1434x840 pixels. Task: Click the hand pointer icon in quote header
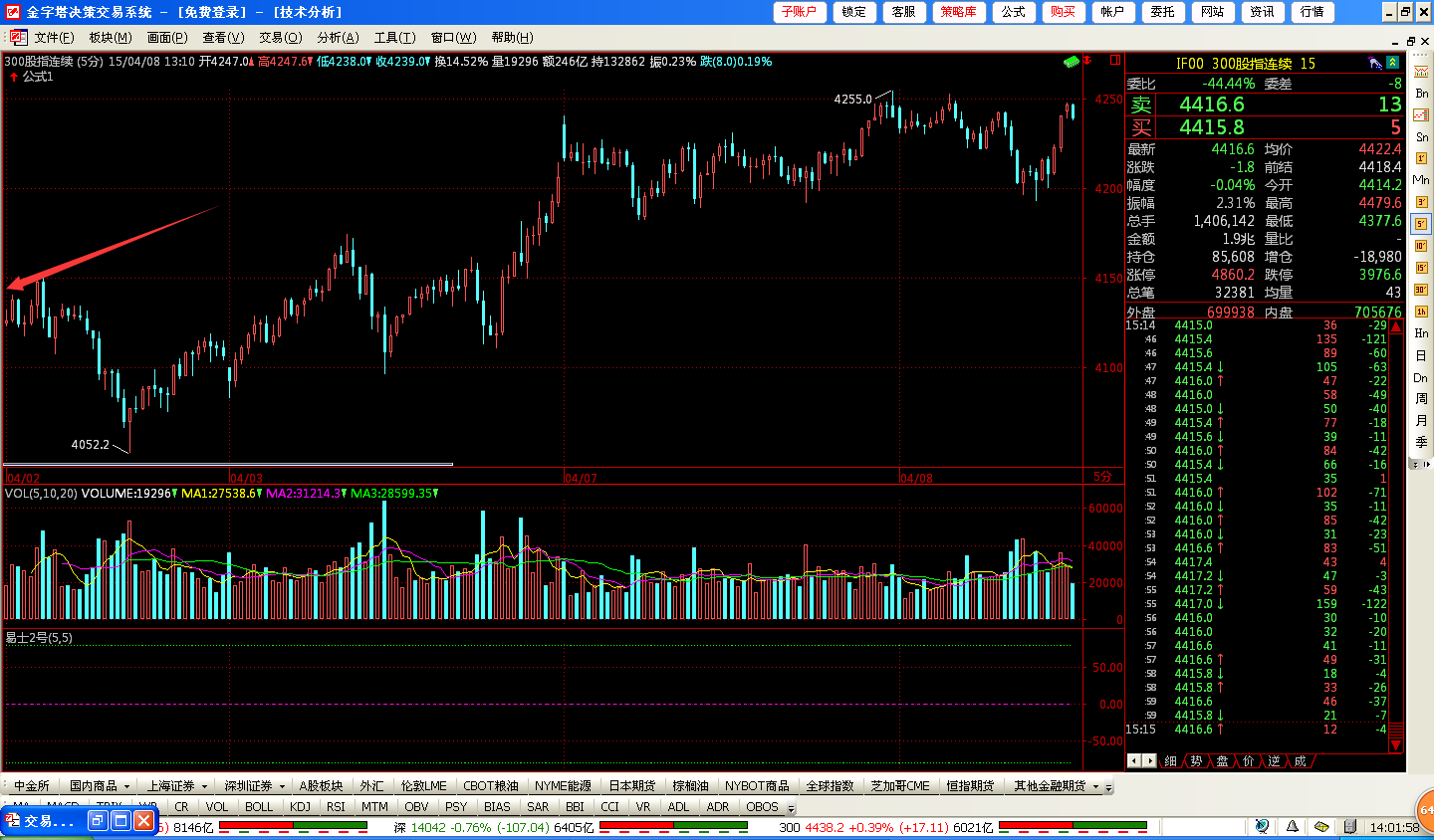[1375, 63]
